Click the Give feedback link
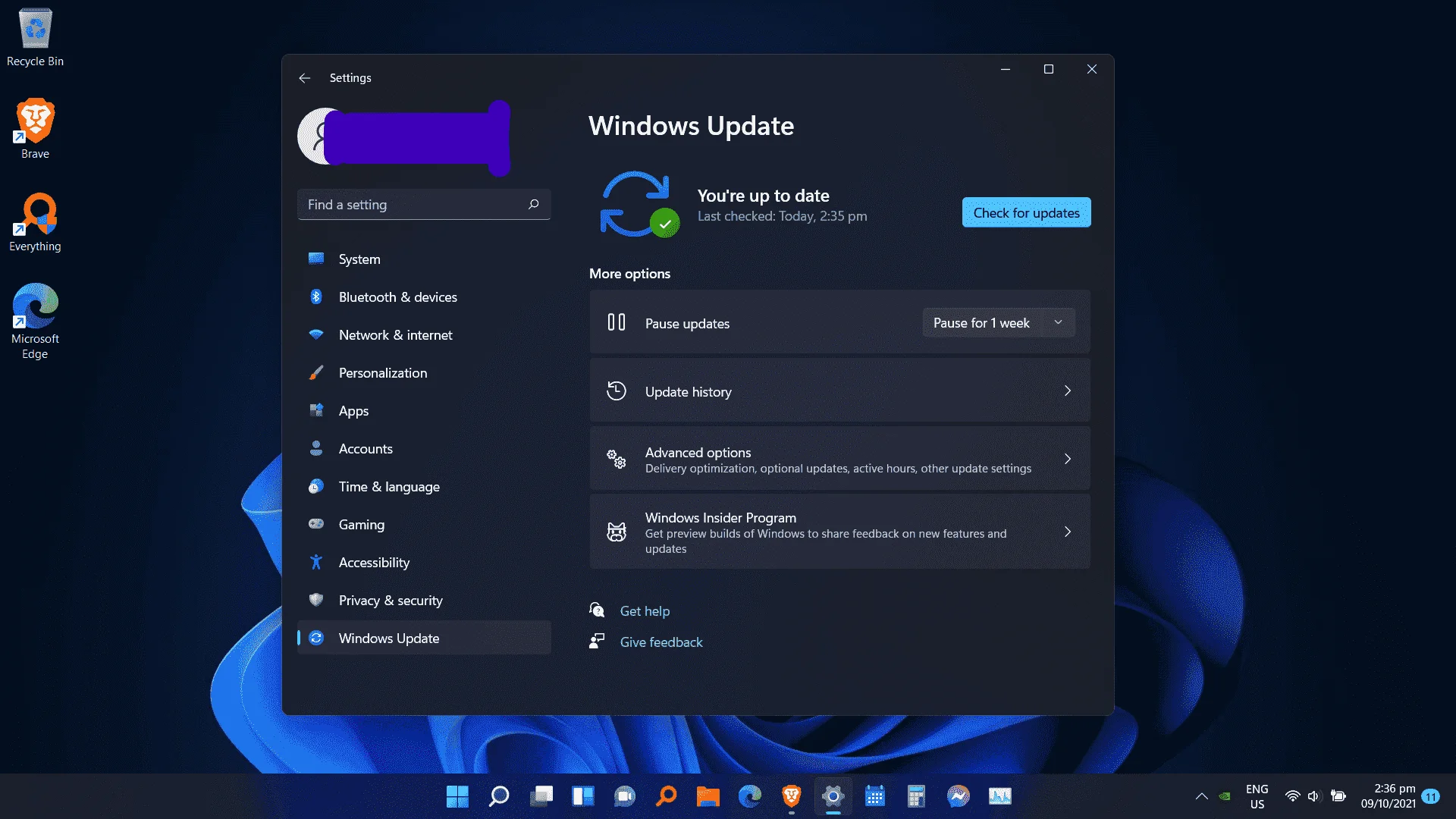Screen dimensions: 1456x819 (x=661, y=642)
